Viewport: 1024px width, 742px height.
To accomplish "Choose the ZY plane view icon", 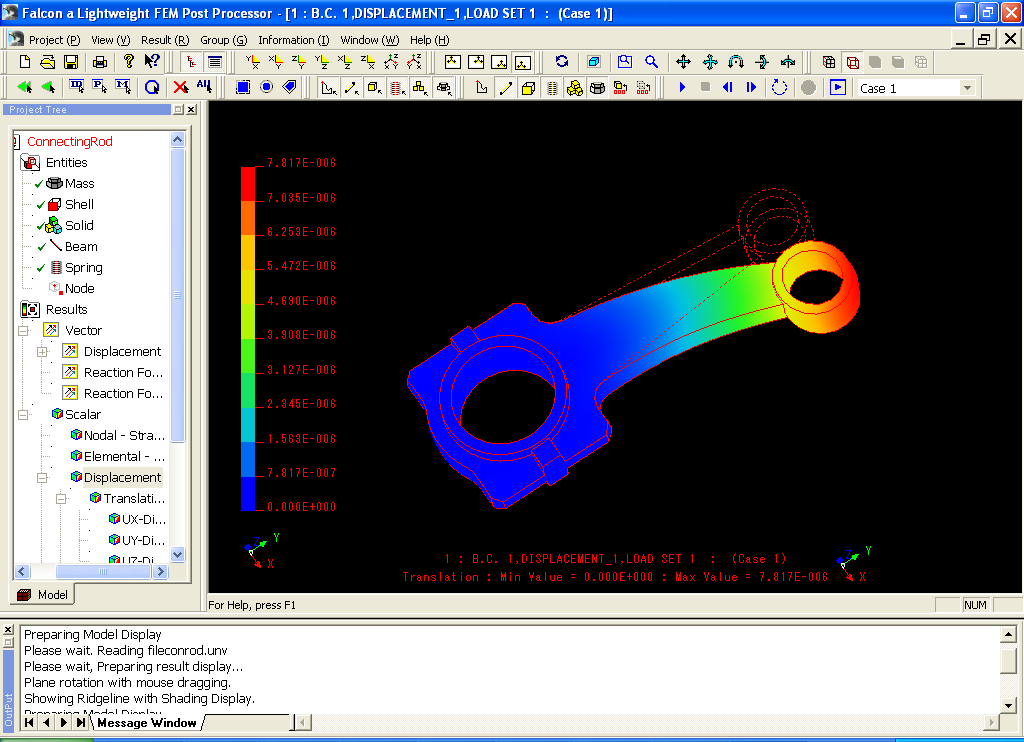I will [x=298, y=62].
